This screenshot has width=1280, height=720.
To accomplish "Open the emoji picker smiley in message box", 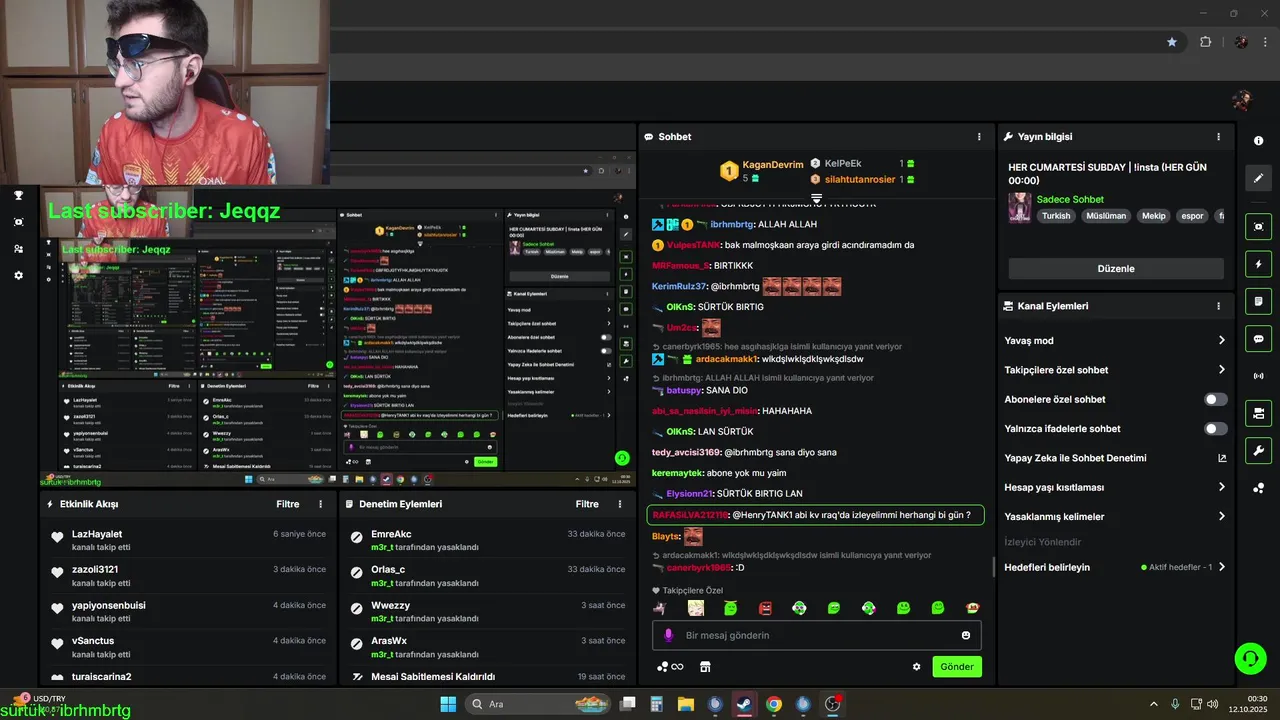I will tap(966, 635).
